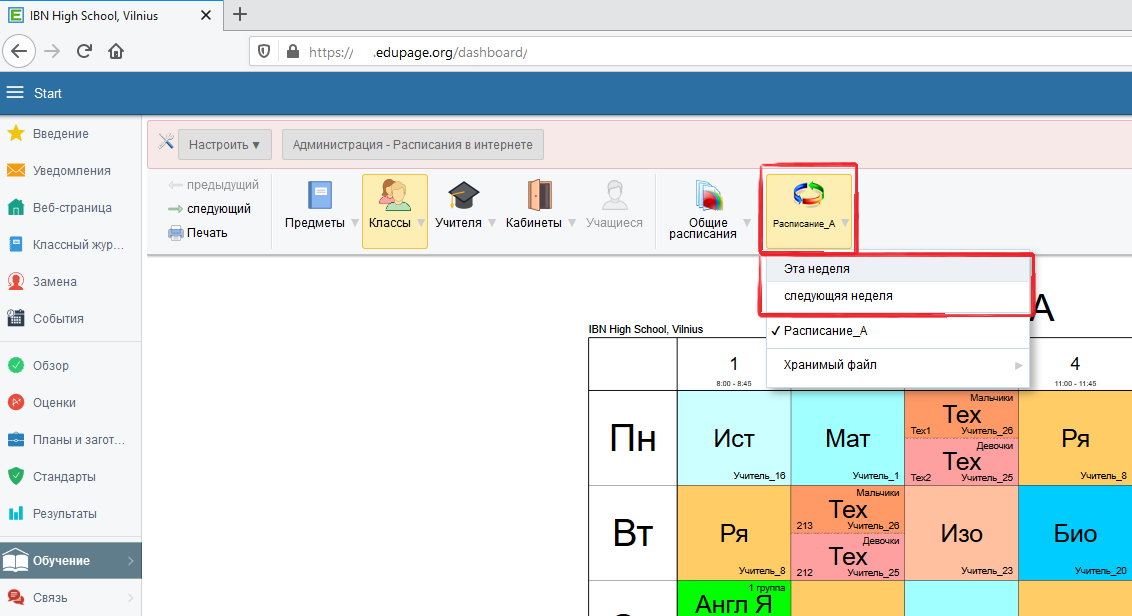The image size is (1132, 616).
Task: Expand the Предметы dropdown arrow
Action: (x=354, y=222)
